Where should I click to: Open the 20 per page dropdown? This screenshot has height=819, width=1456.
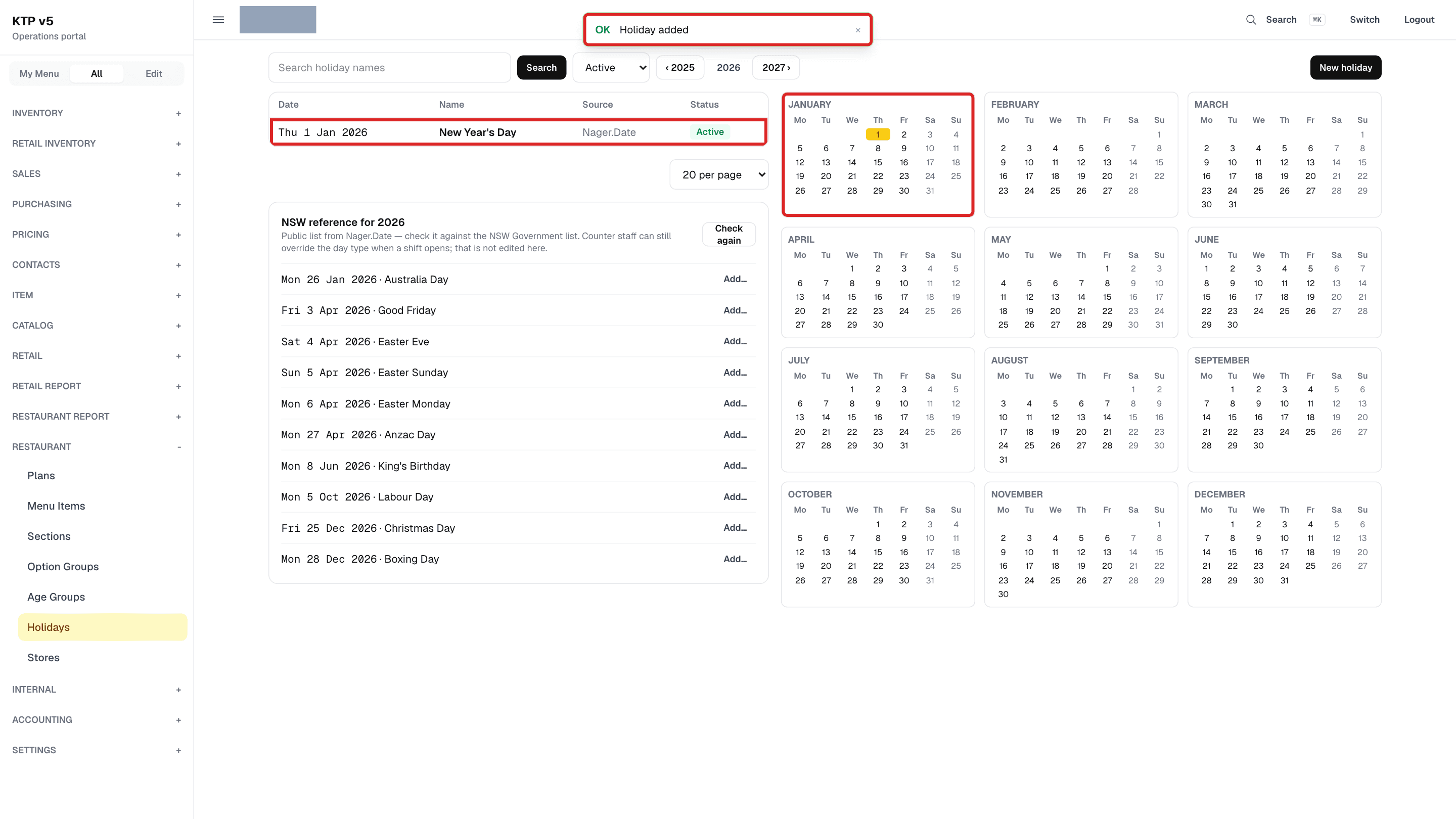pos(718,174)
